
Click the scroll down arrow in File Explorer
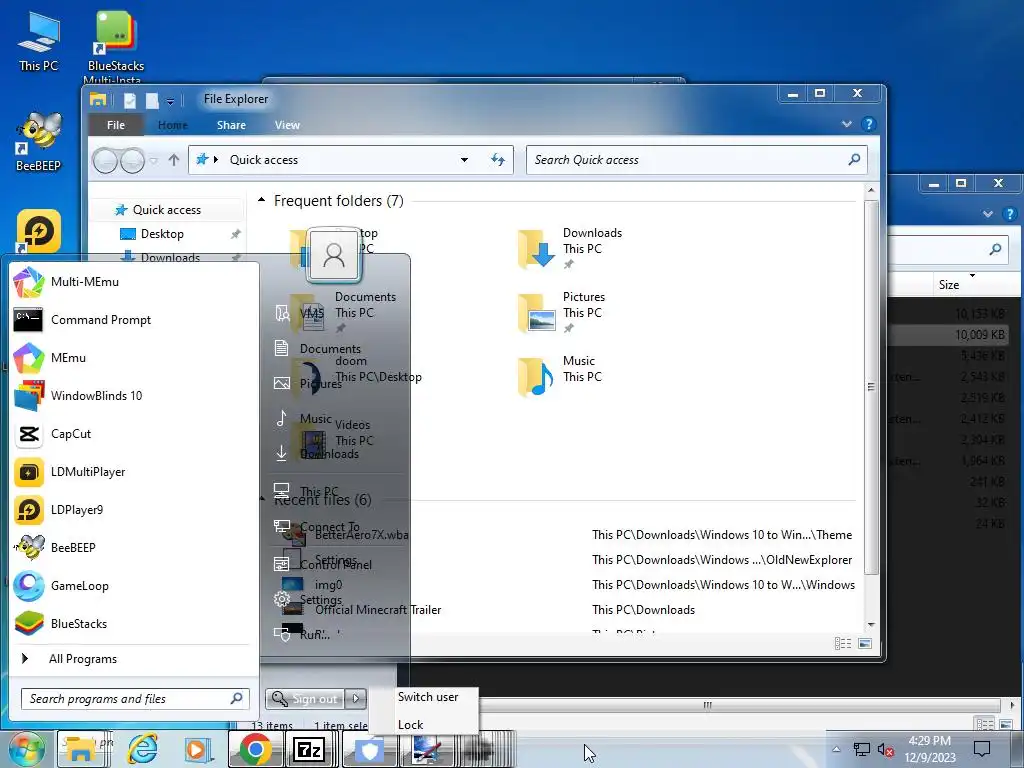coord(871,625)
